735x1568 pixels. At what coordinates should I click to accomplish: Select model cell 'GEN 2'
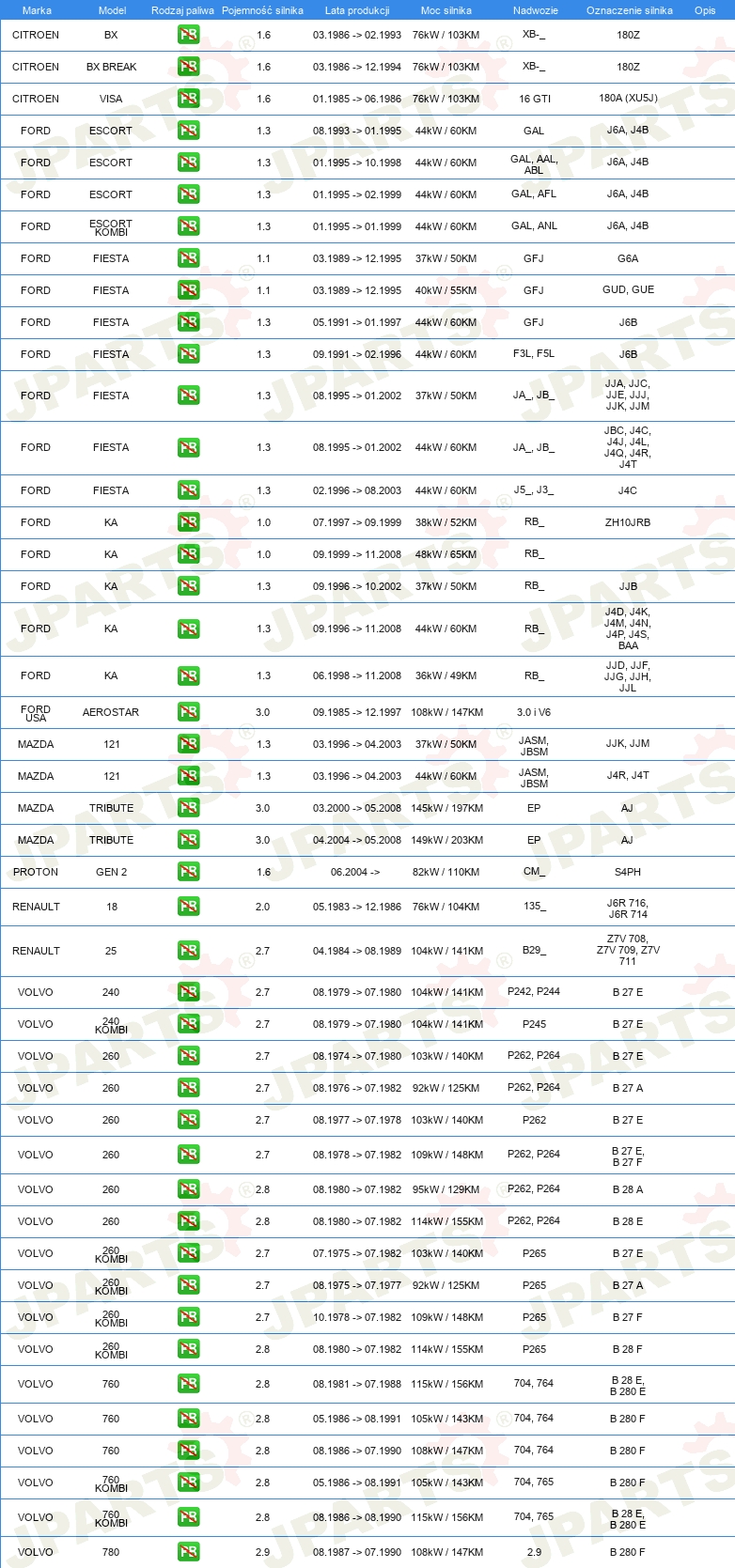111,872
